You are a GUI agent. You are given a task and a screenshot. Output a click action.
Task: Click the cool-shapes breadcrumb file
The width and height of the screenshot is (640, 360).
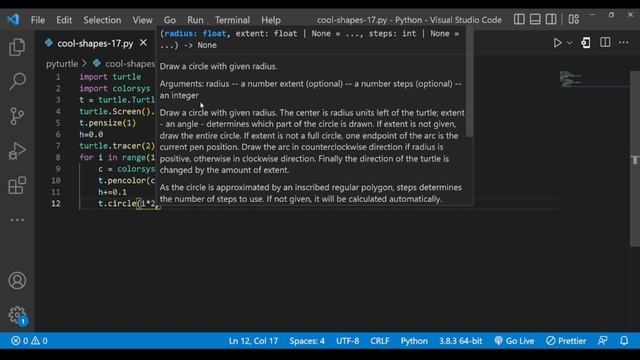pyautogui.click(x=130, y=64)
